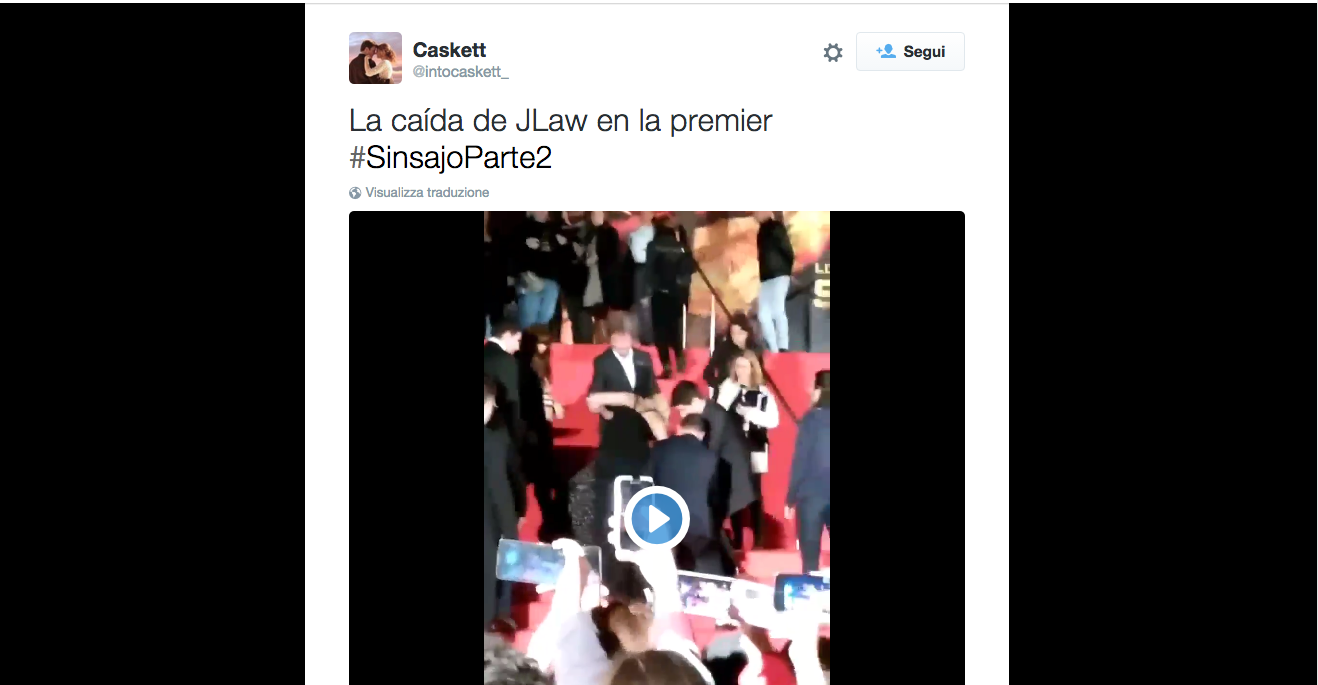Click the video's left black letterbox bar
This screenshot has width=1318, height=685.
[417, 448]
